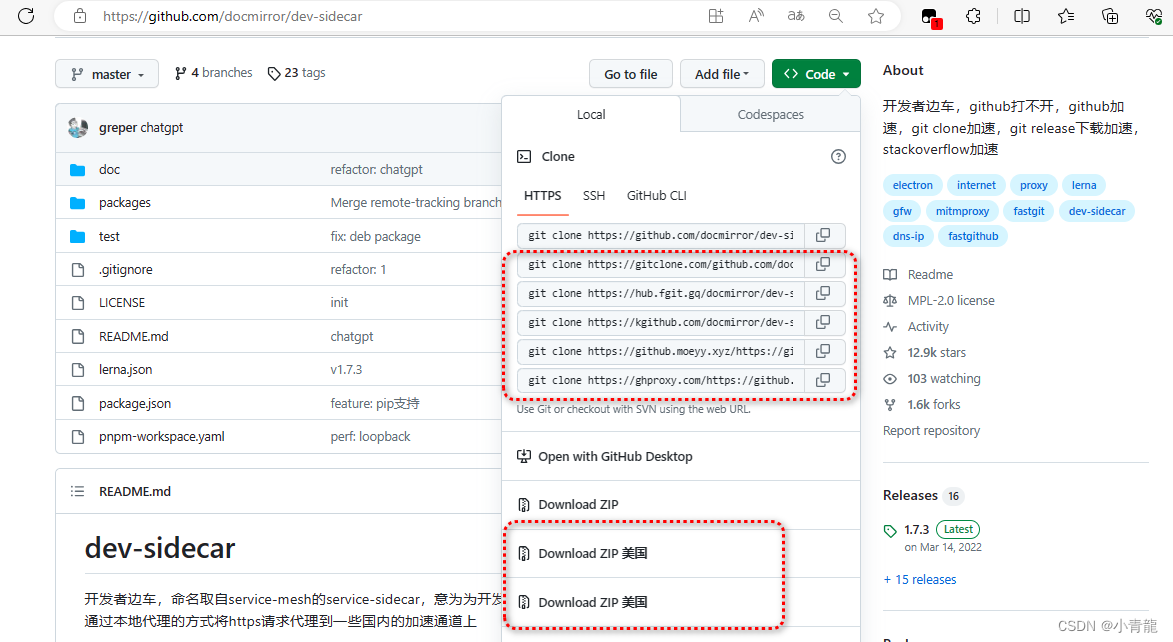Open the doc folder
The image size is (1173, 642).
tap(109, 170)
